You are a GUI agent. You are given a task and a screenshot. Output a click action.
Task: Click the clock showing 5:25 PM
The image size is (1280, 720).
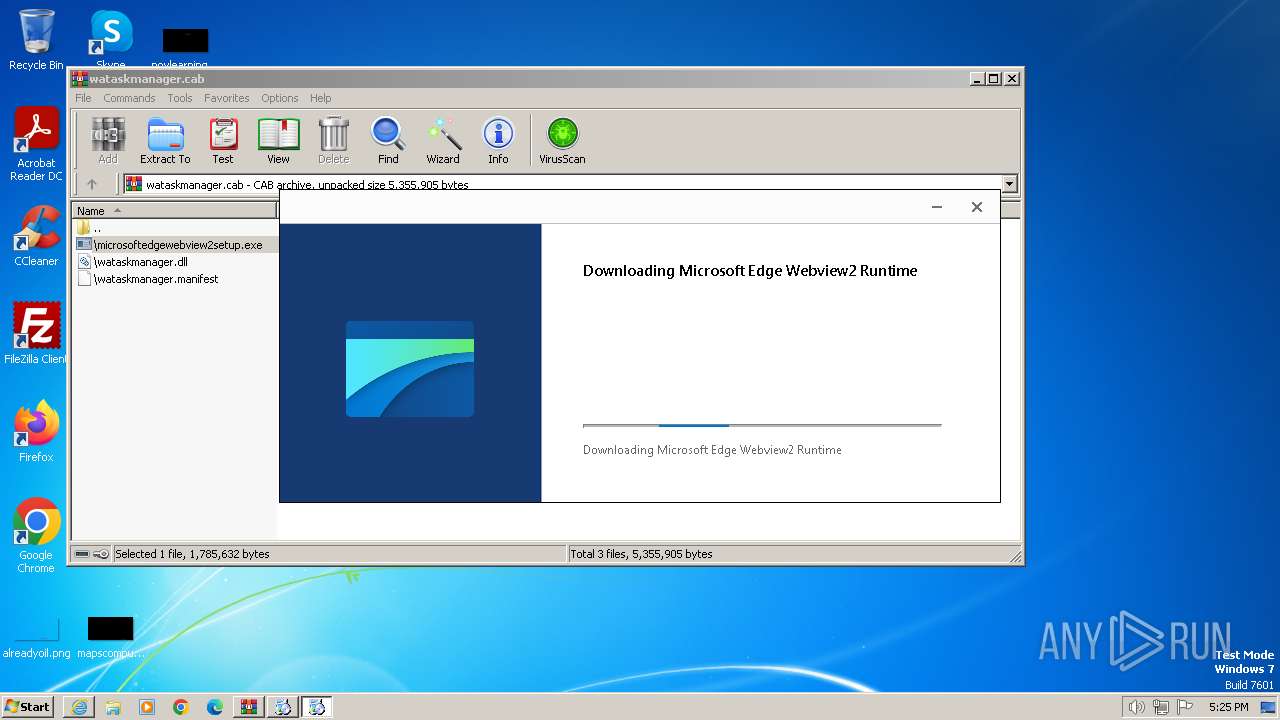tap(1228, 707)
